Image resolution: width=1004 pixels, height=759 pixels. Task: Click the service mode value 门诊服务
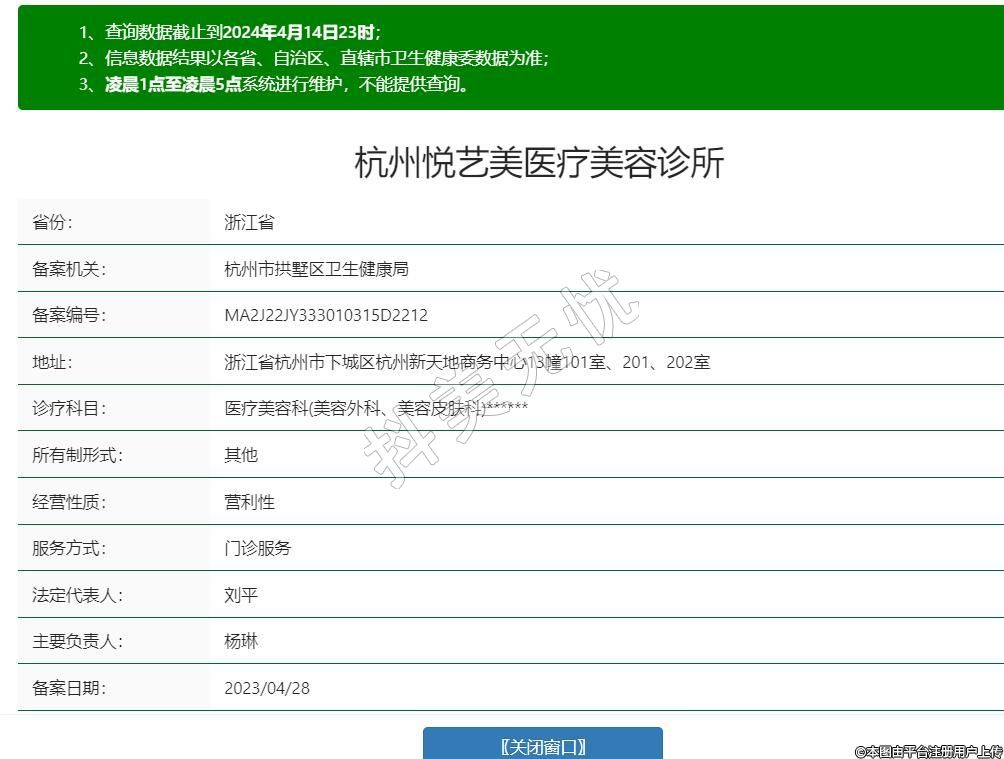tap(258, 548)
